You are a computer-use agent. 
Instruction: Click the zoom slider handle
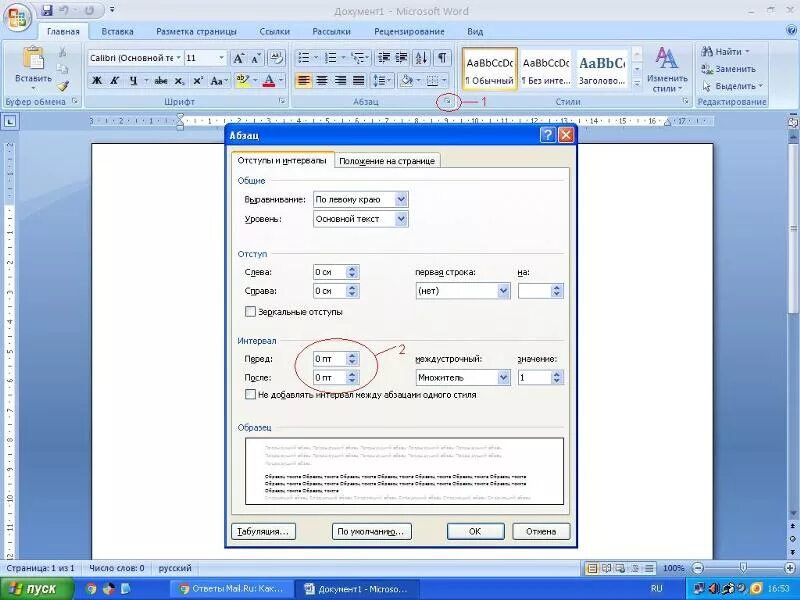[743, 568]
